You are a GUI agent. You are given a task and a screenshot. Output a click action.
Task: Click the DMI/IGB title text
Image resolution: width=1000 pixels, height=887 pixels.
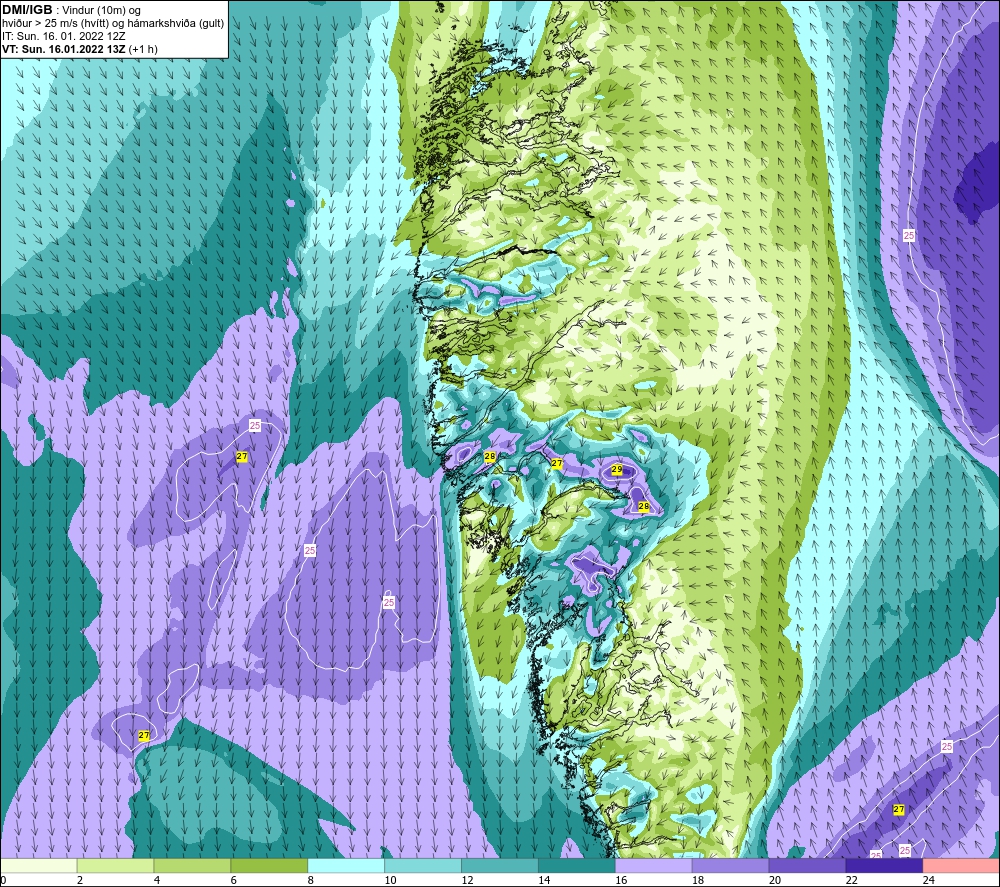pos(28,10)
